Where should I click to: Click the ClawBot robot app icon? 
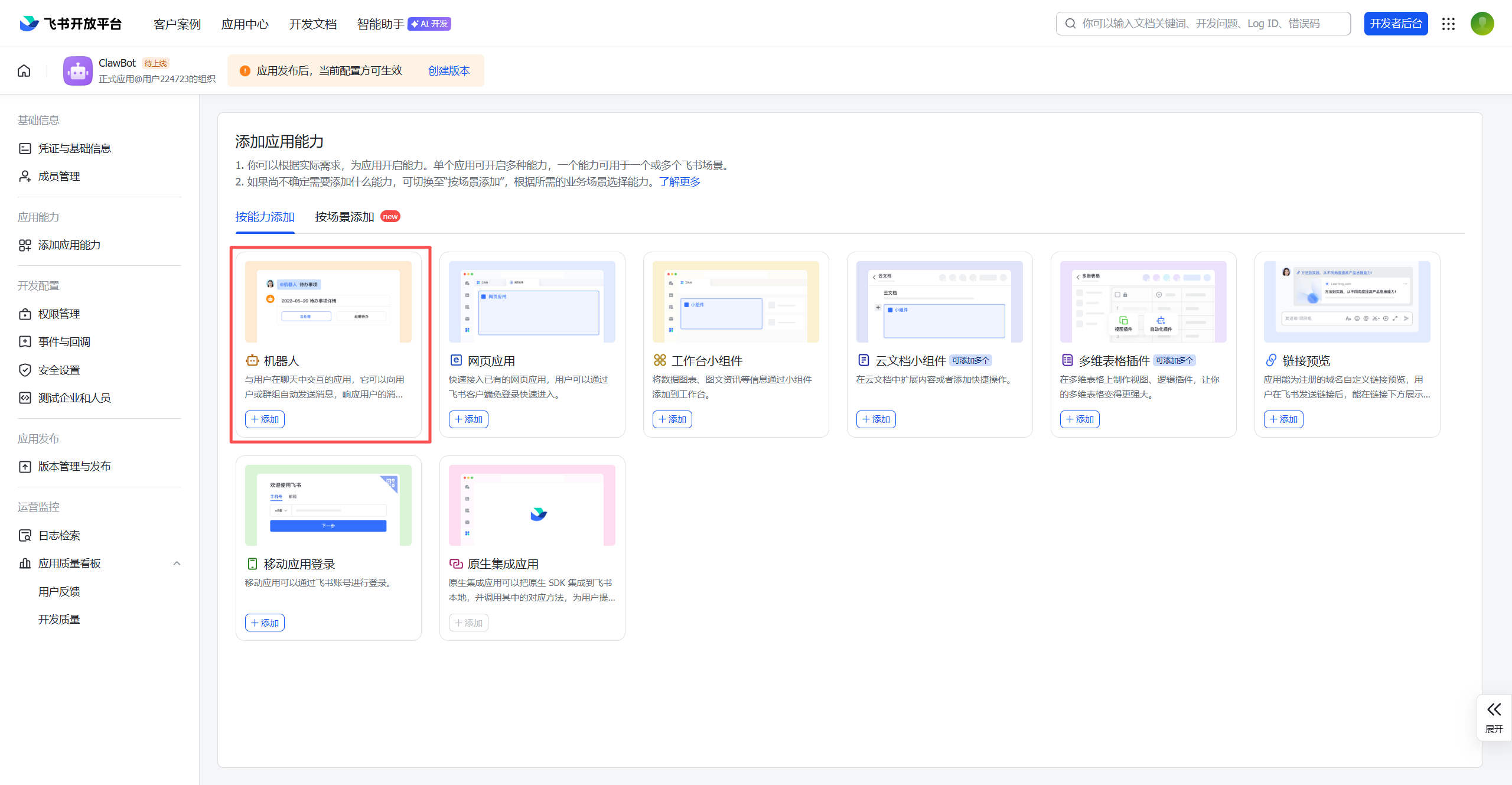tap(78, 71)
